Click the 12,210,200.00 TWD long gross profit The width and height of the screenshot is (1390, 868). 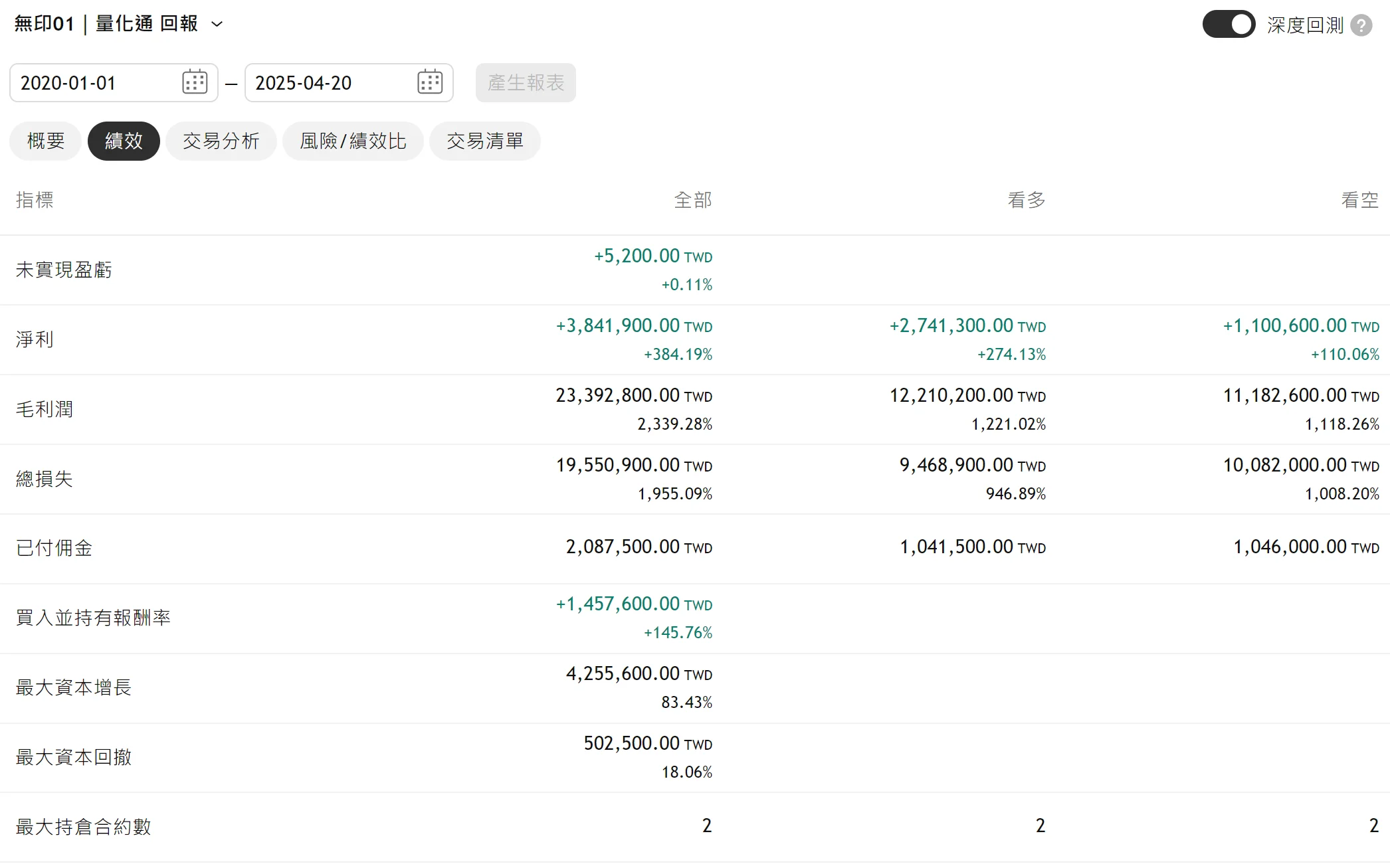[967, 395]
